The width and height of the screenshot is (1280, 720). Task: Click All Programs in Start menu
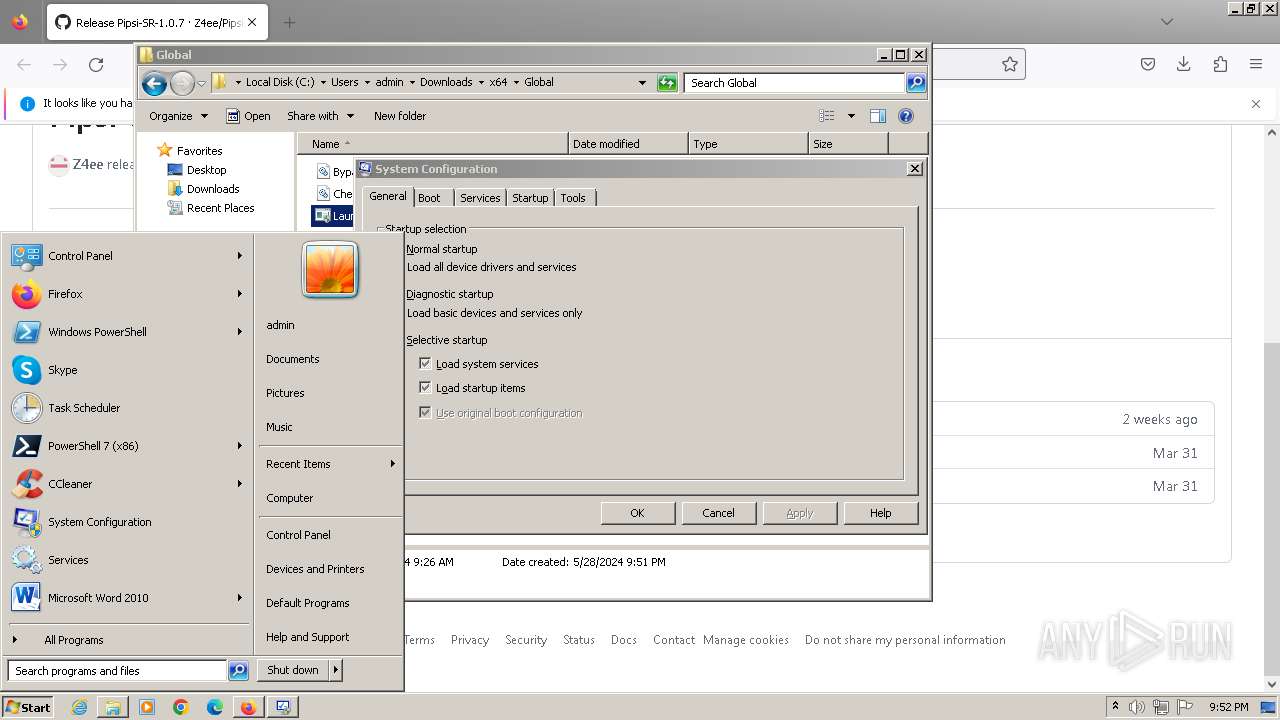73,640
